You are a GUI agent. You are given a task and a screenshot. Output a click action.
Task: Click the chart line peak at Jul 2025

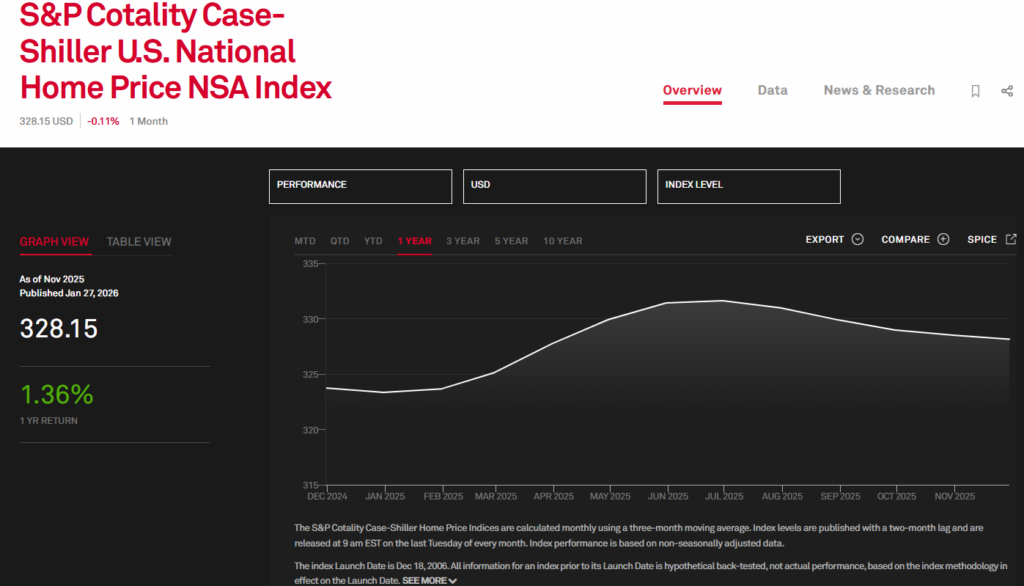(x=722, y=300)
